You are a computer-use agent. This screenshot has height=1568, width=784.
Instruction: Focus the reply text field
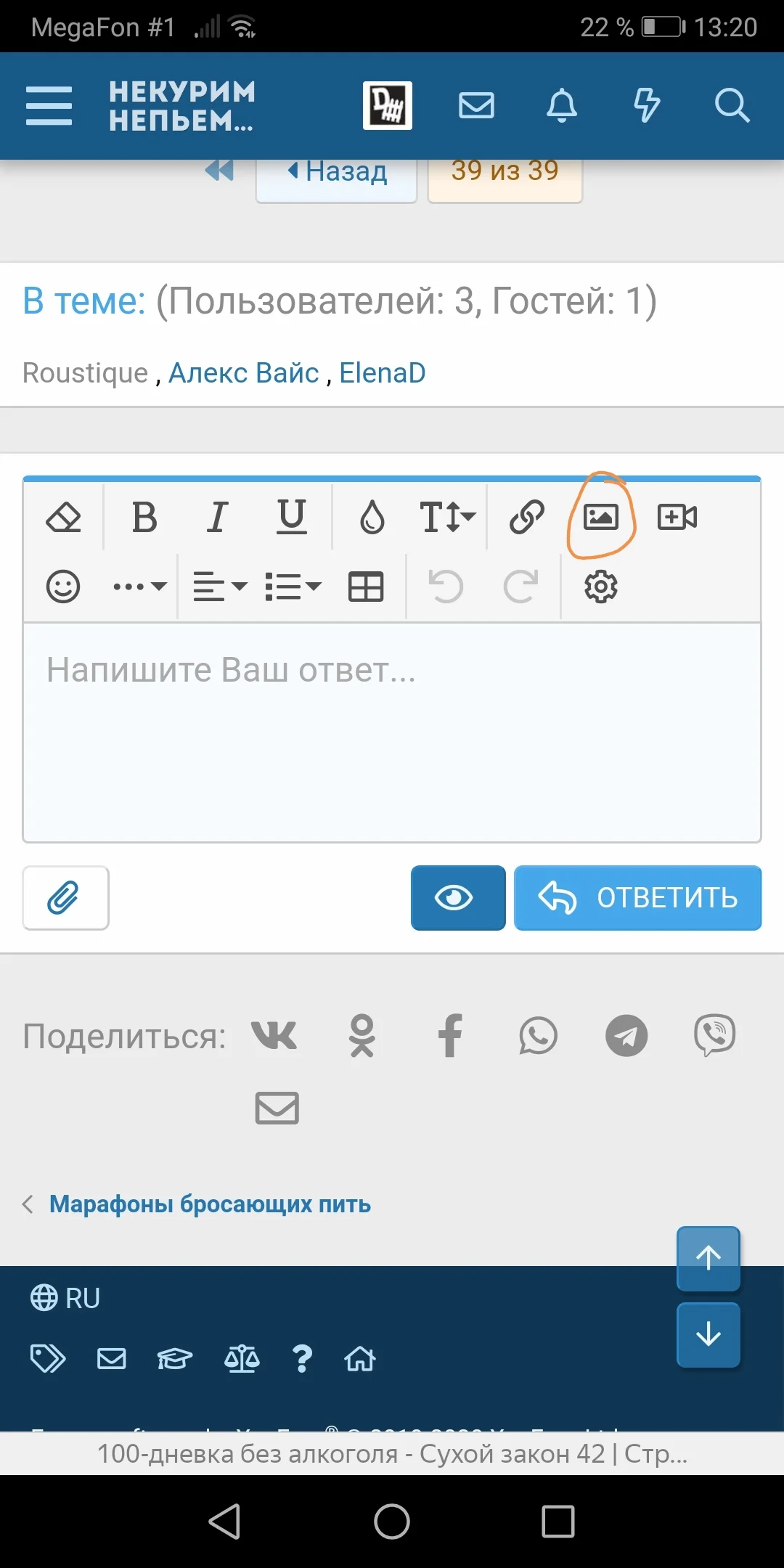tap(392, 732)
